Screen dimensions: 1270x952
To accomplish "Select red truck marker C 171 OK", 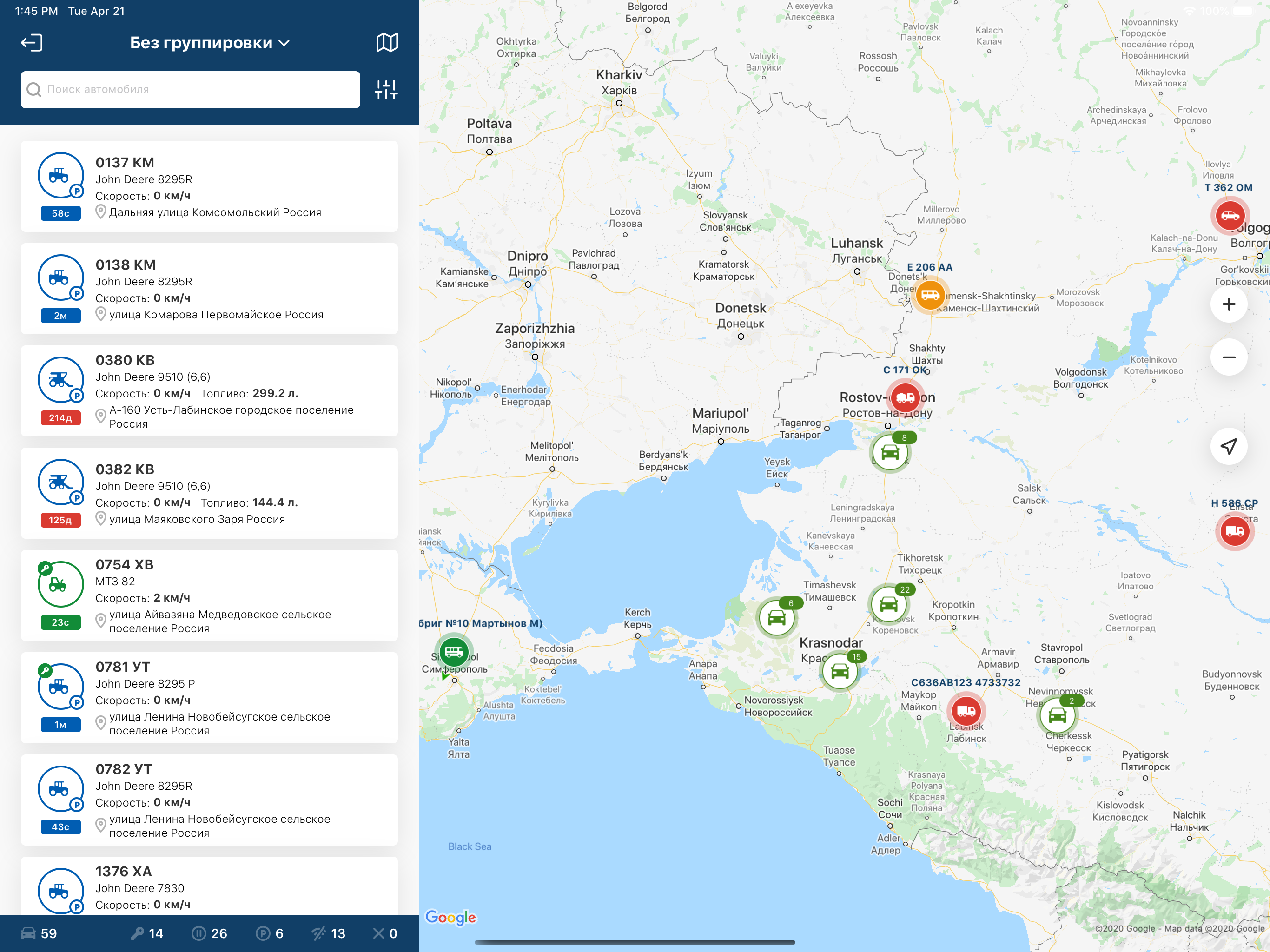I will (906, 397).
